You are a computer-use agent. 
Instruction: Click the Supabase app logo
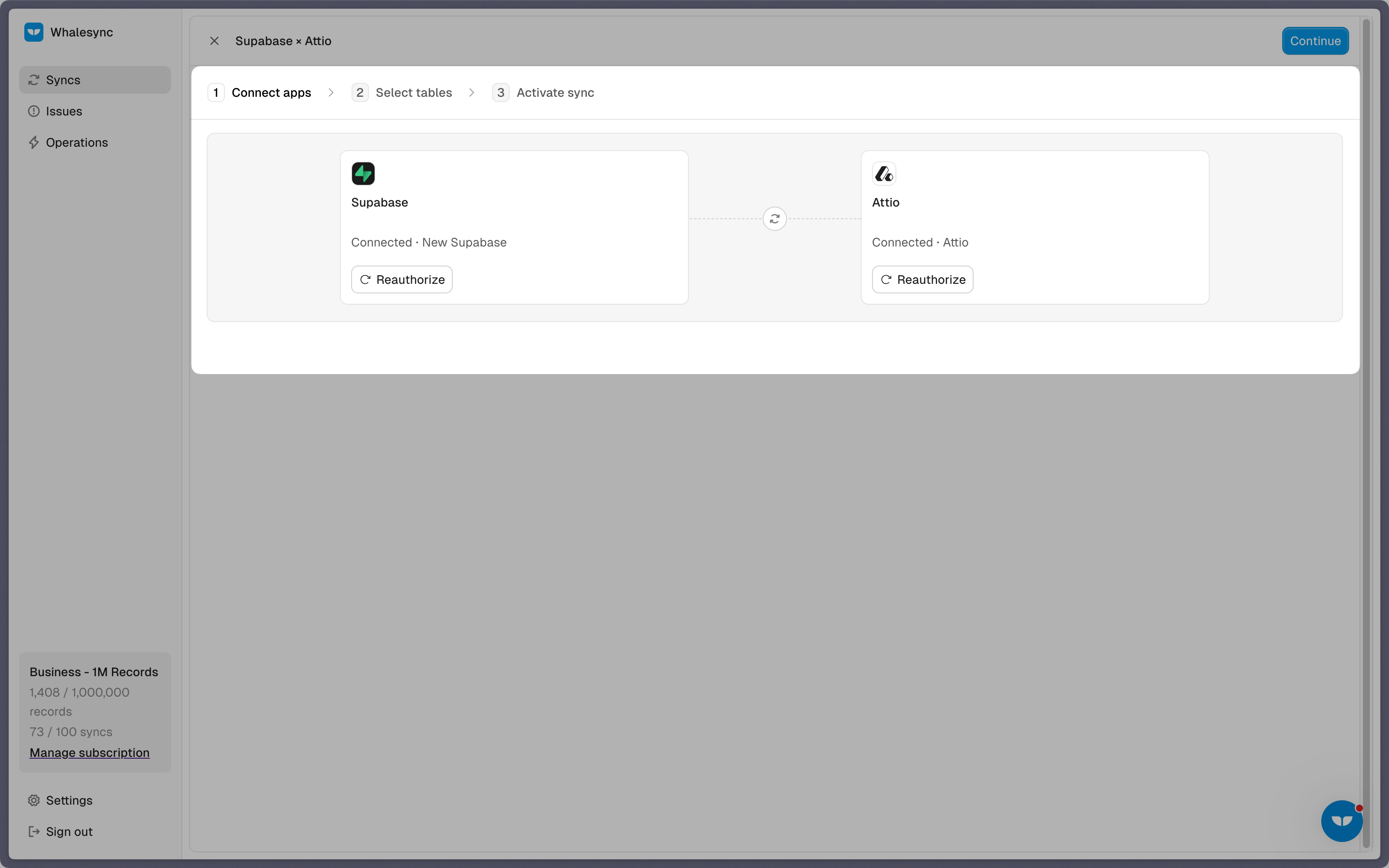pos(363,173)
